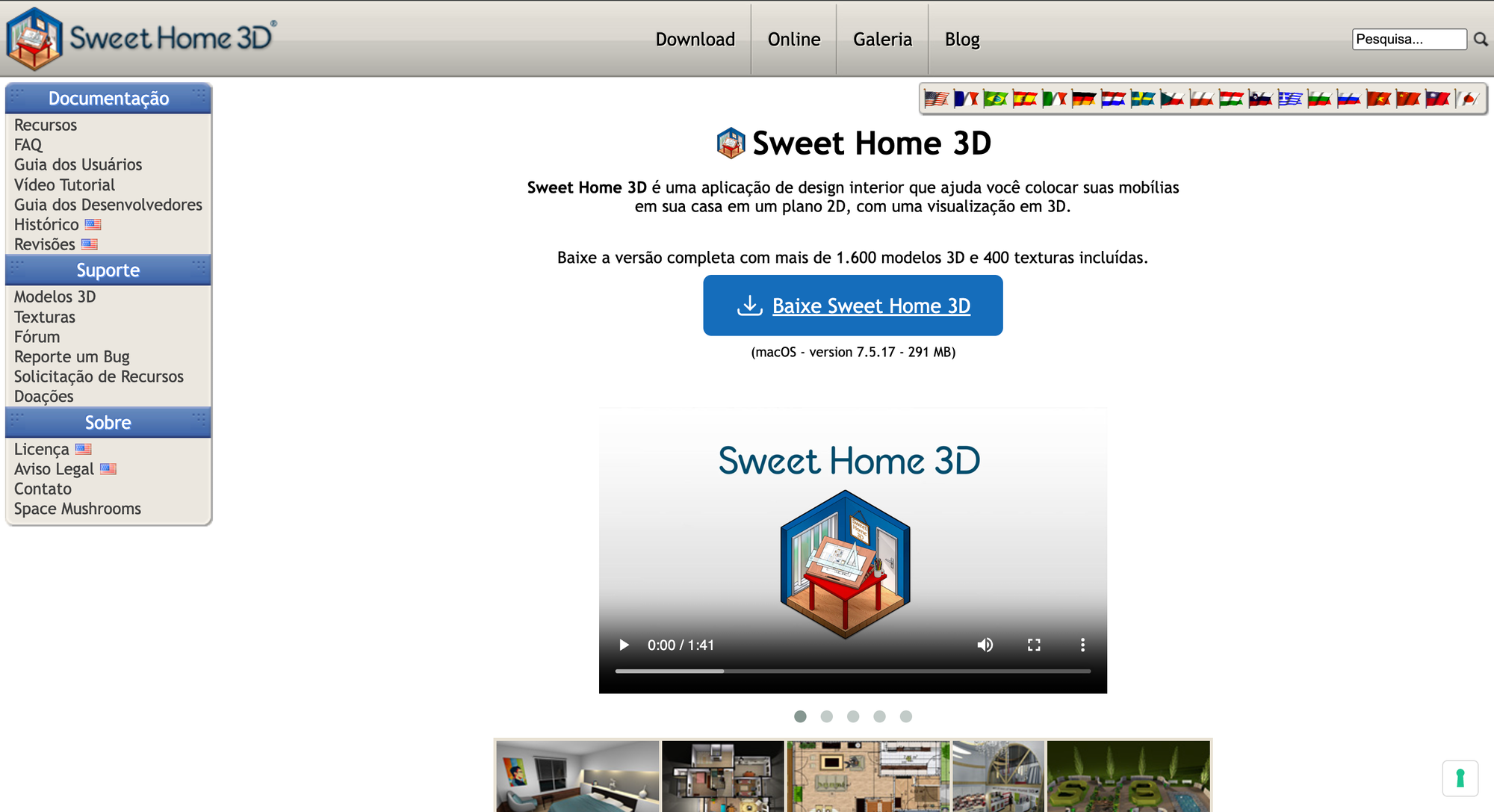
Task: Switch to German using the flag bar
Action: coord(1084,99)
